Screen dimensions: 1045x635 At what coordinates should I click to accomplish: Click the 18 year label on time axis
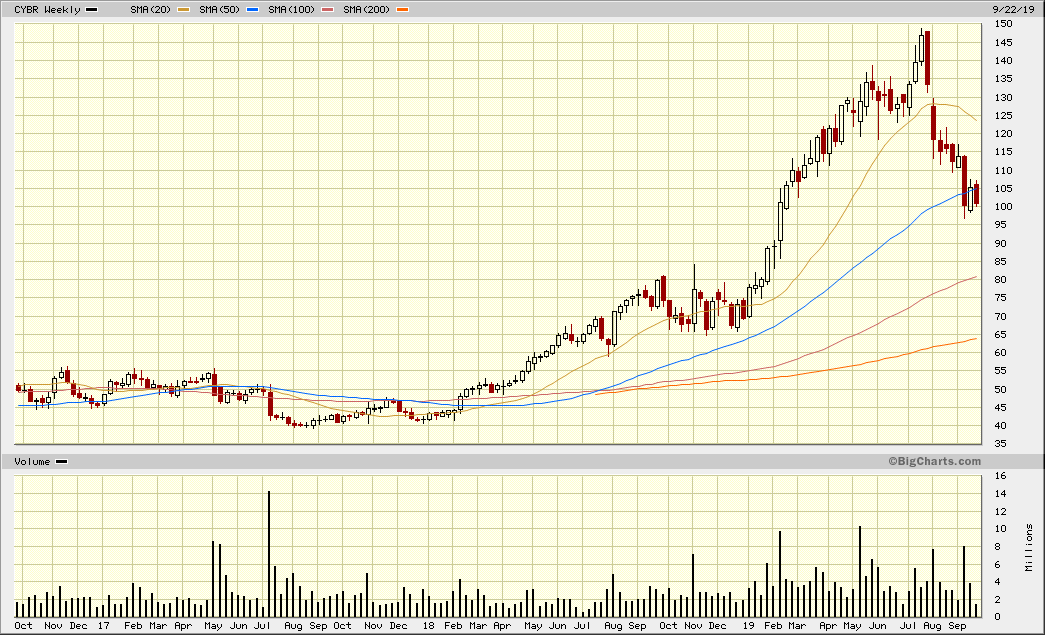point(428,626)
